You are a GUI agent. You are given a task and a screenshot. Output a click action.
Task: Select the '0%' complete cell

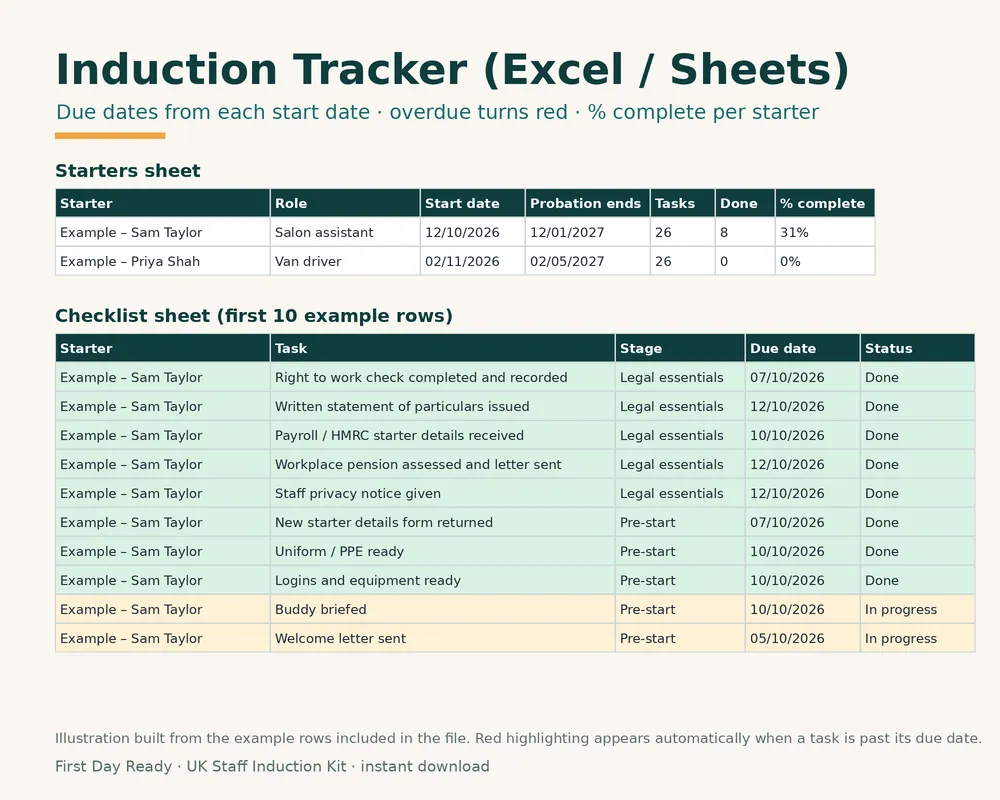click(x=825, y=261)
